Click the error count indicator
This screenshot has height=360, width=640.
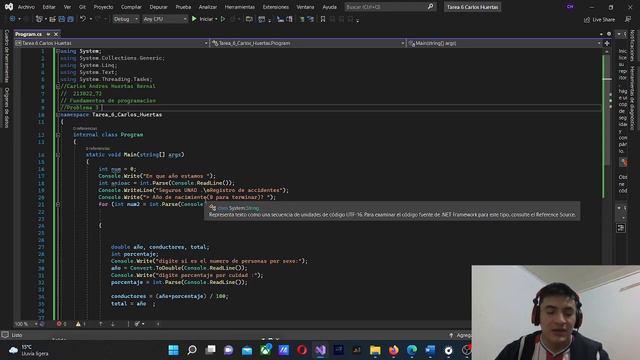61,324
